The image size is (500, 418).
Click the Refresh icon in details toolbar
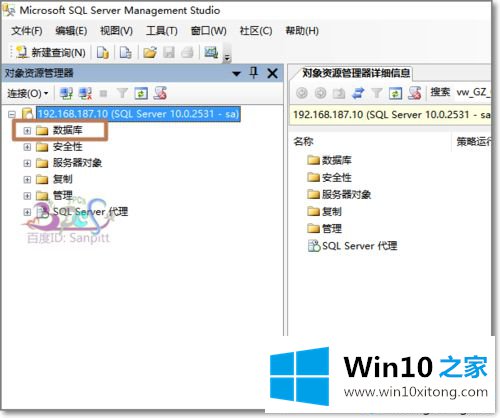[395, 94]
